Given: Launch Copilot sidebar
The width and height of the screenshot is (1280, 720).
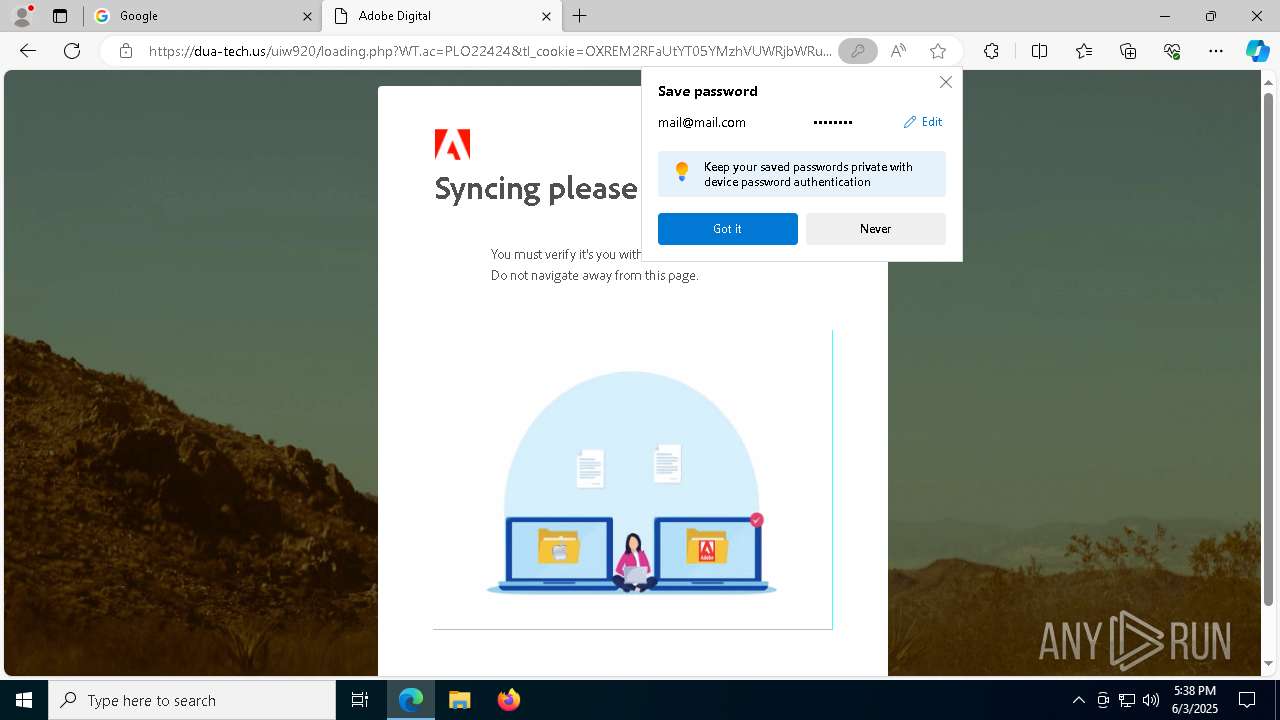Looking at the screenshot, I should [x=1257, y=51].
